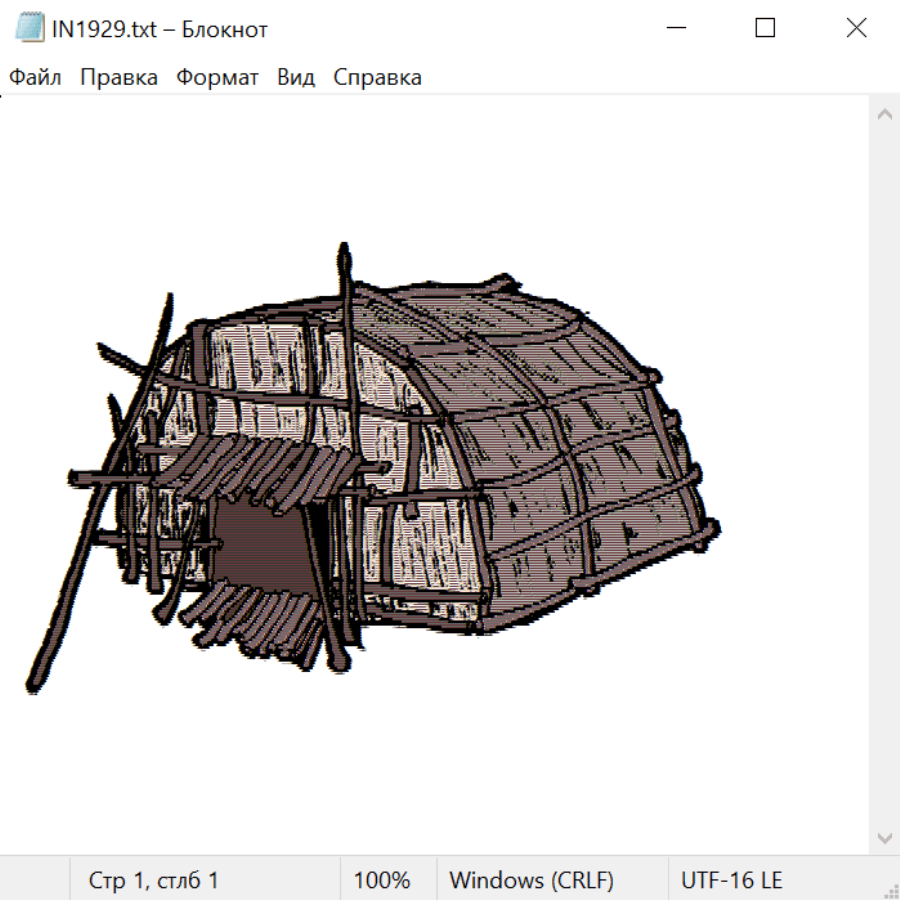Open the Вид menu

click(x=295, y=77)
